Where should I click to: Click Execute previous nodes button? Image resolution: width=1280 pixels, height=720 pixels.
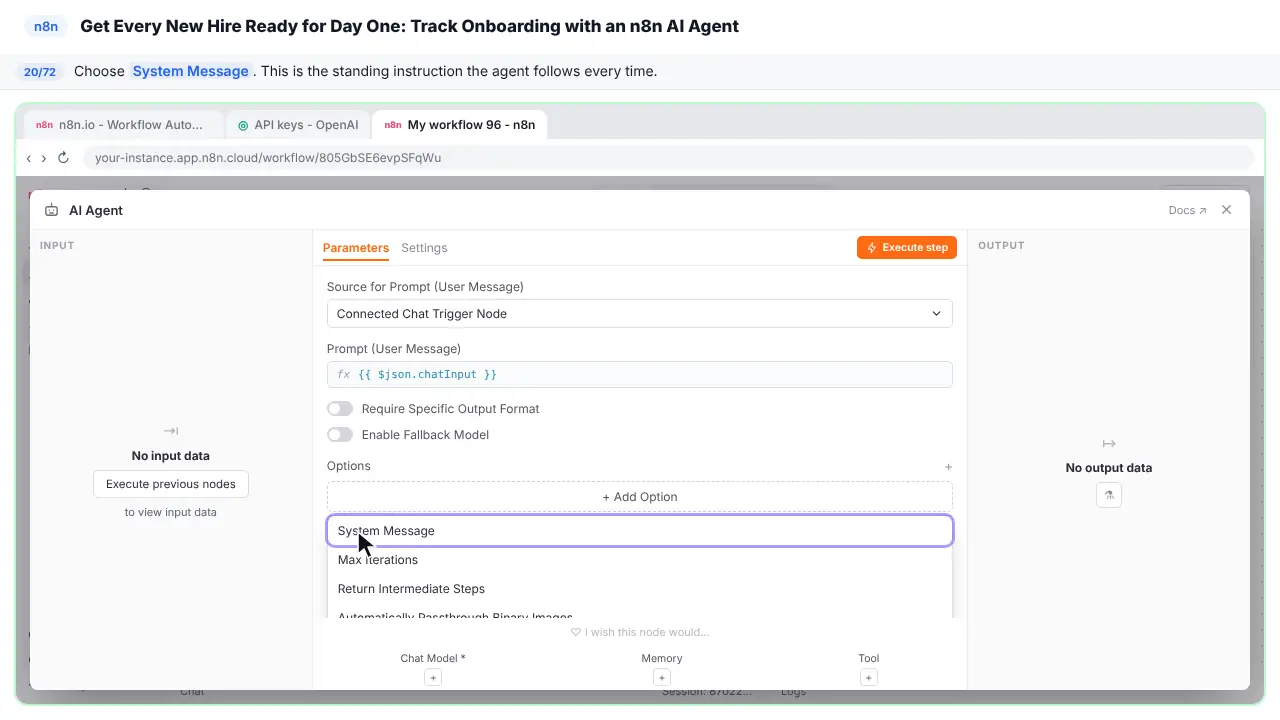coord(171,484)
